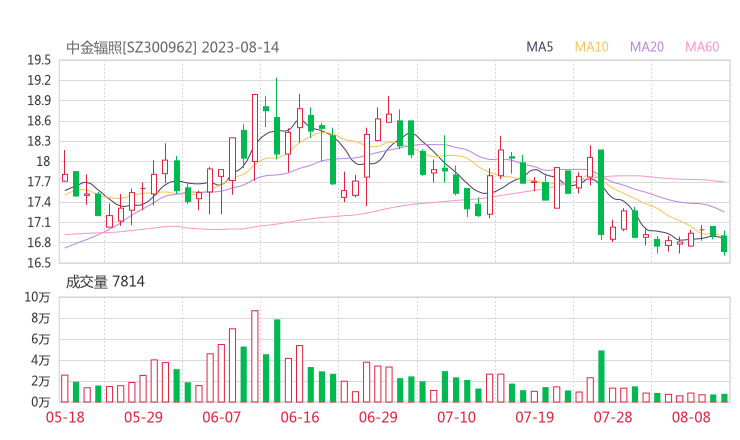
Task: Click the 17.7 price axis label
Action: click(39, 182)
